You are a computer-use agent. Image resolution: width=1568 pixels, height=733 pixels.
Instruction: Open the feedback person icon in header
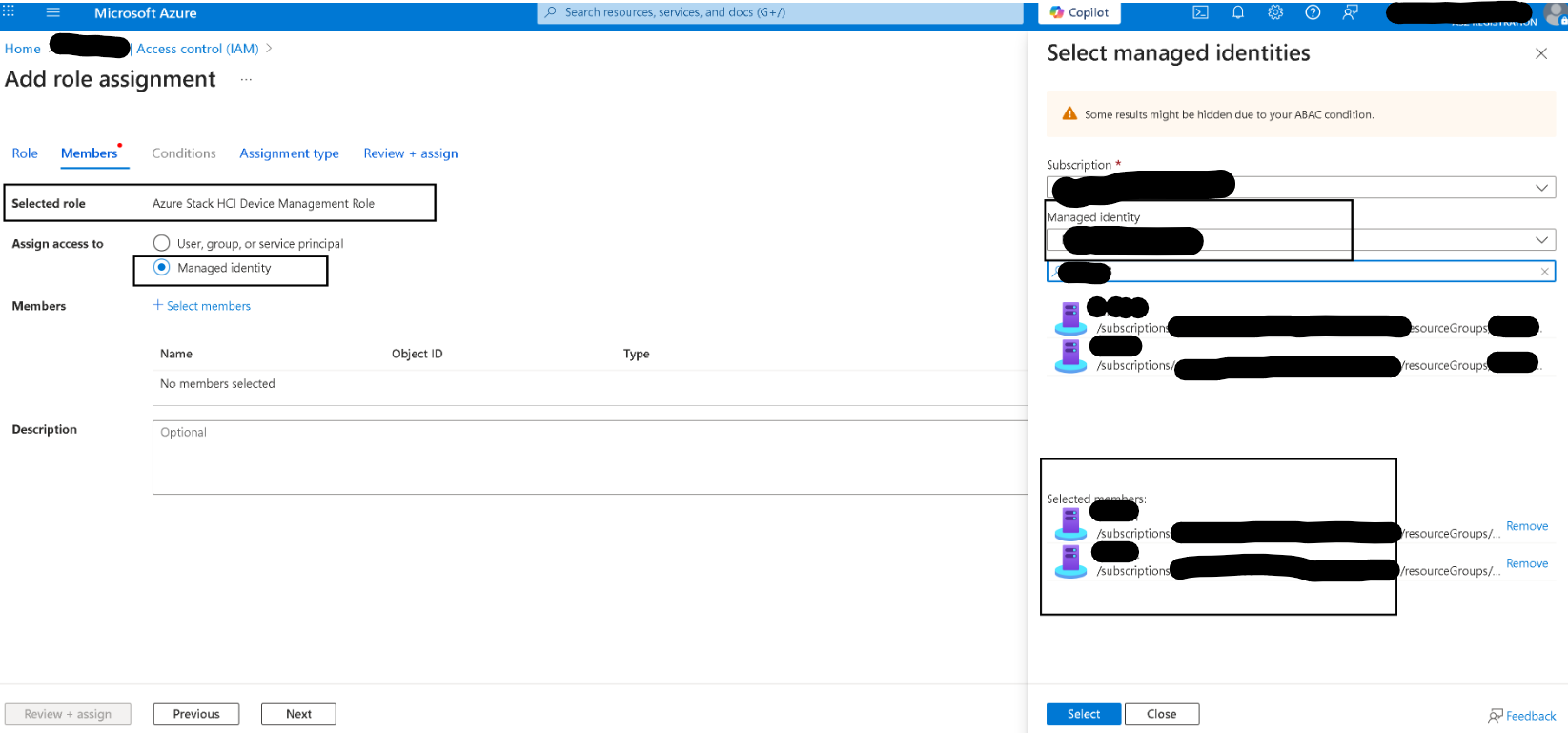[1350, 12]
